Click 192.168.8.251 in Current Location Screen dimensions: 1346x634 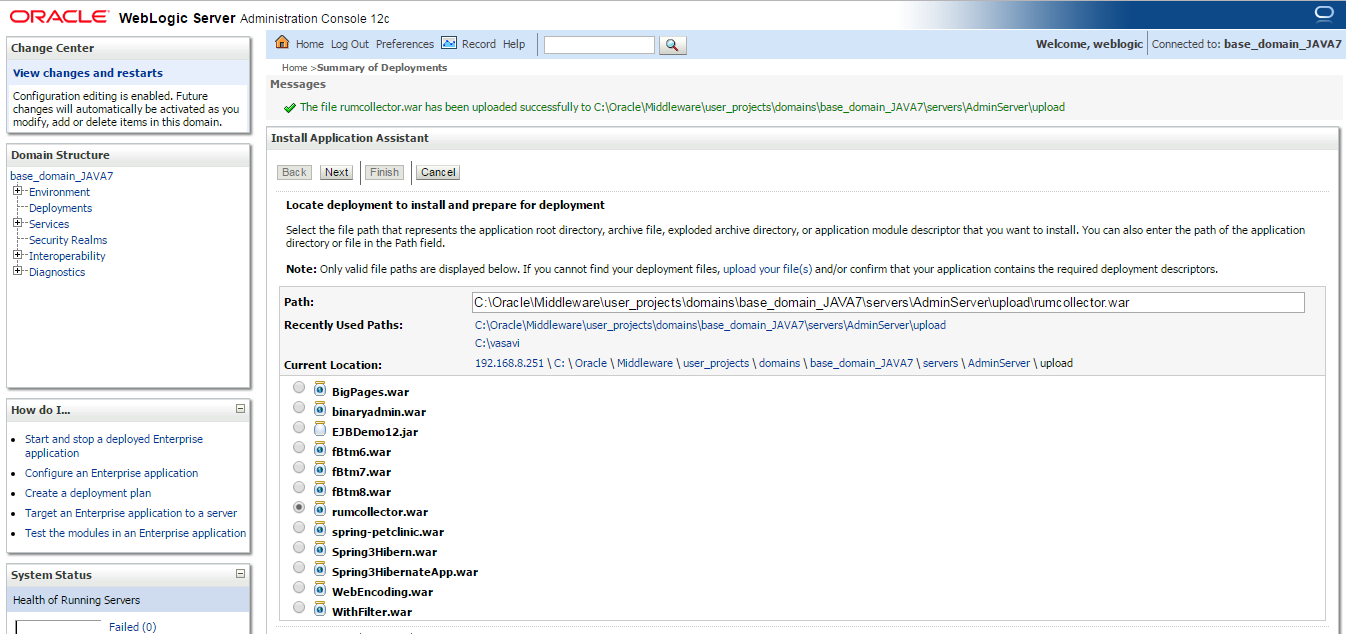point(509,363)
